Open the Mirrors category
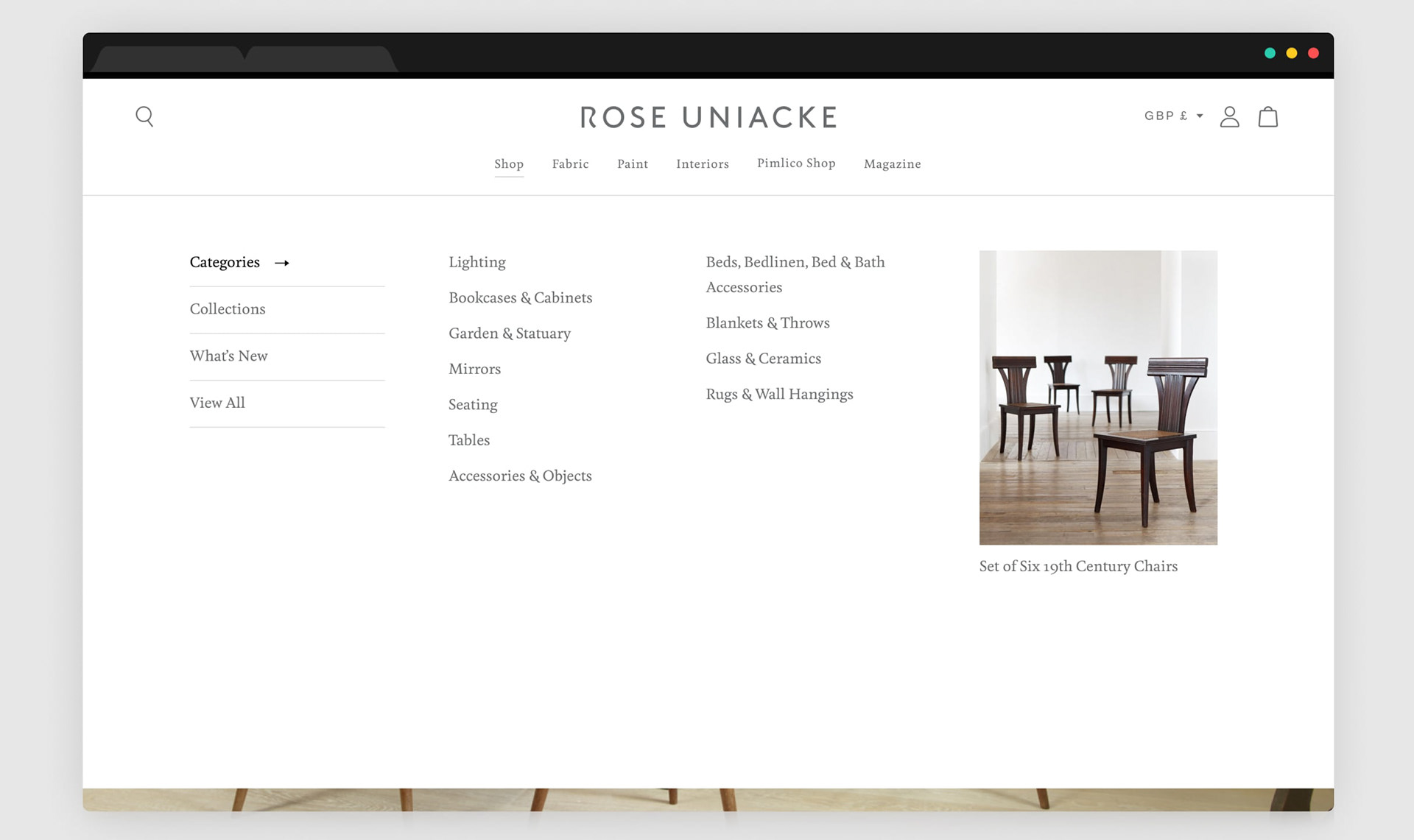 (x=474, y=369)
